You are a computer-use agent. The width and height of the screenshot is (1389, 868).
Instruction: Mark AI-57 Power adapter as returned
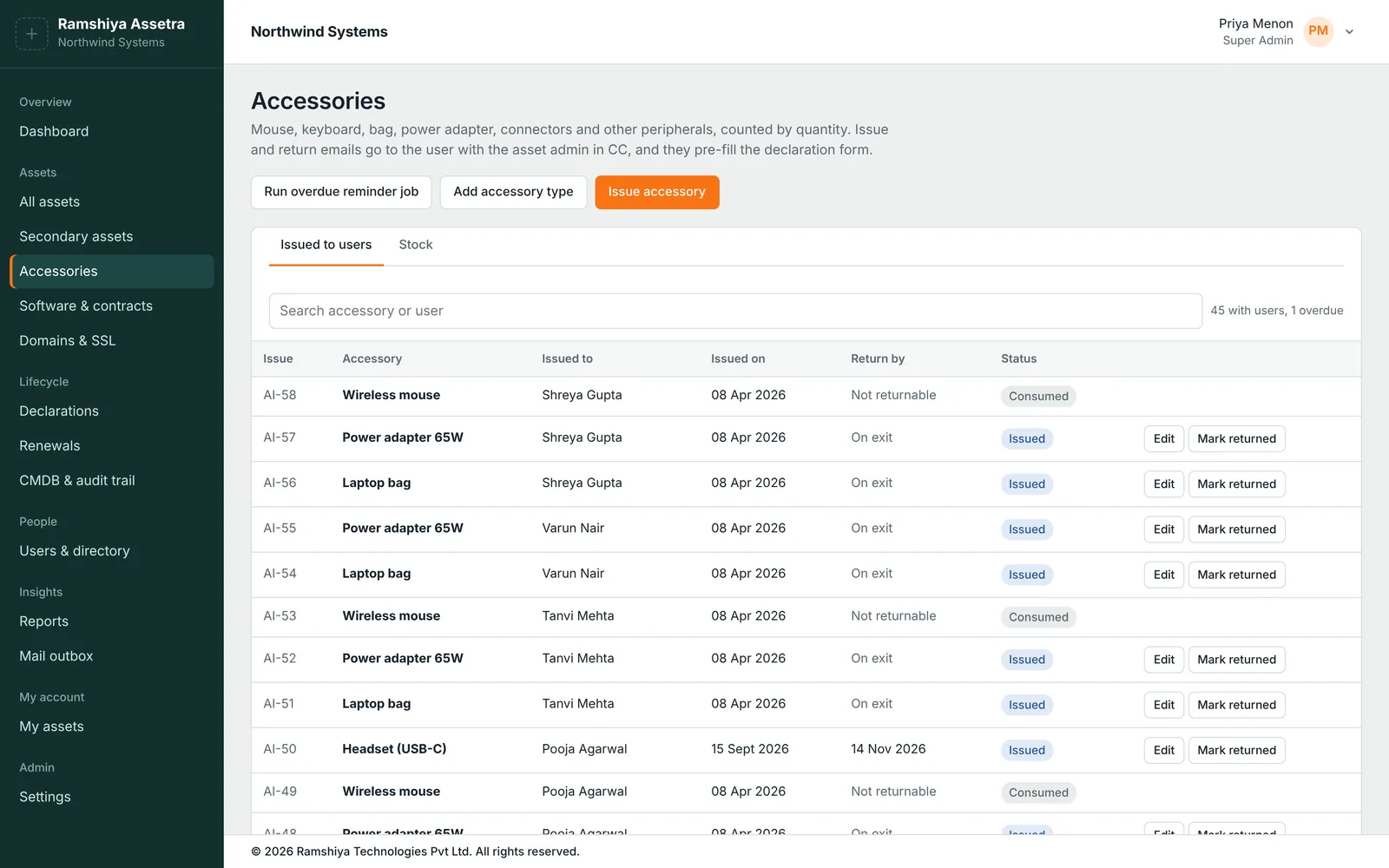click(x=1236, y=438)
